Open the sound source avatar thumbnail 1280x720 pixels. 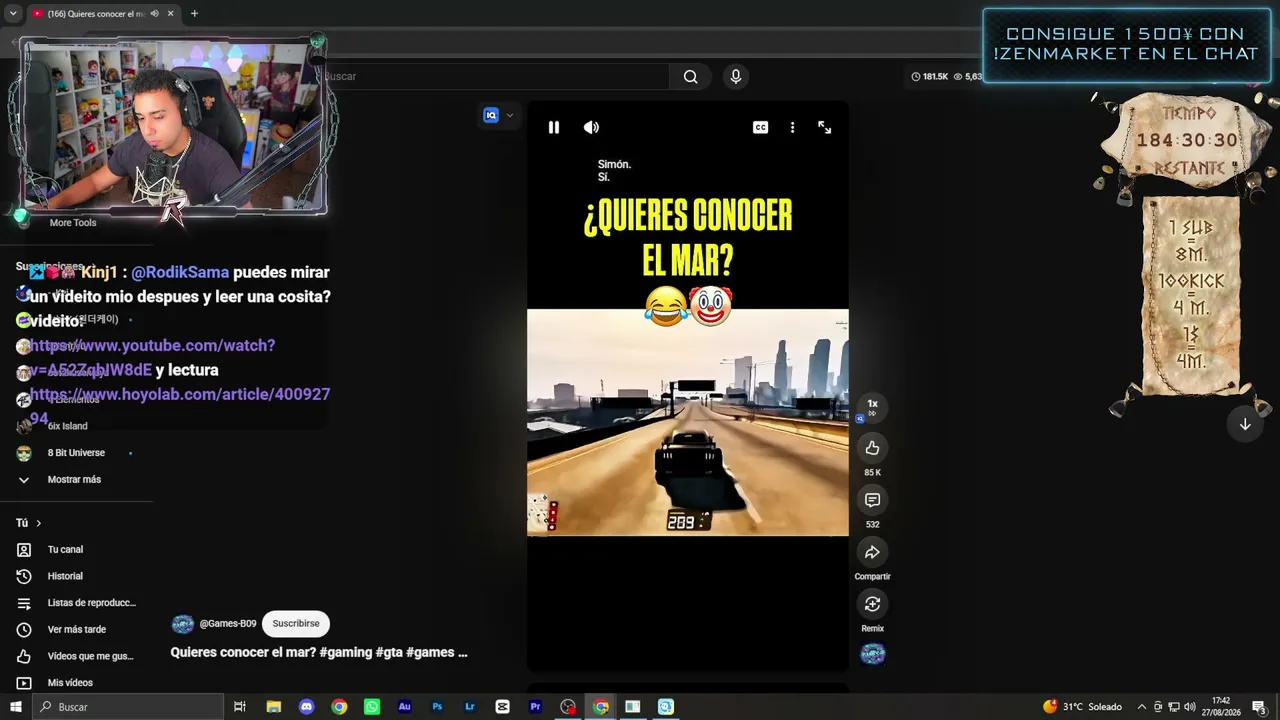873,654
